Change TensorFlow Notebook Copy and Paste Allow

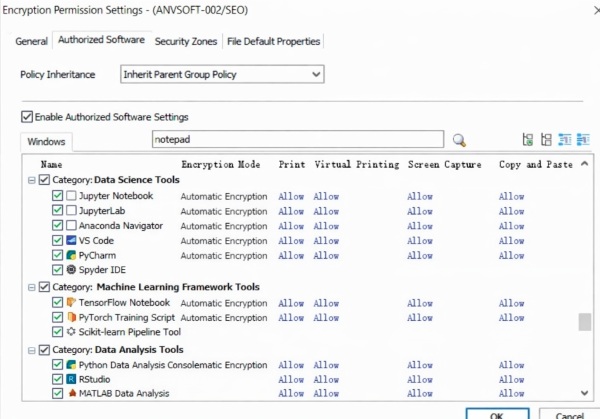[512, 303]
